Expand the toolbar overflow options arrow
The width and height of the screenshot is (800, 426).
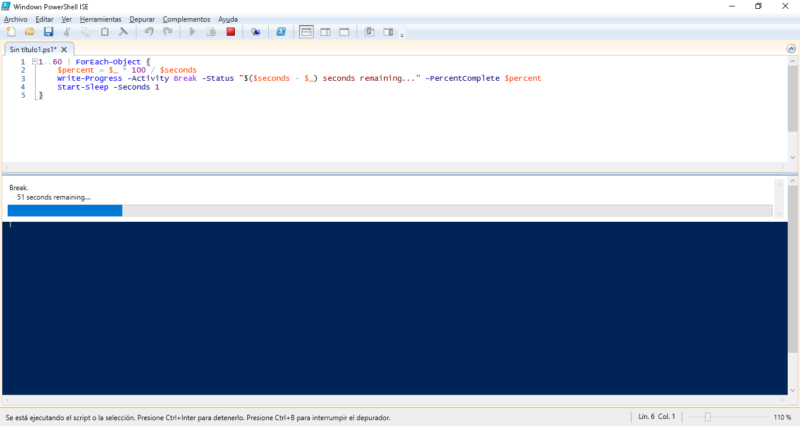click(402, 35)
